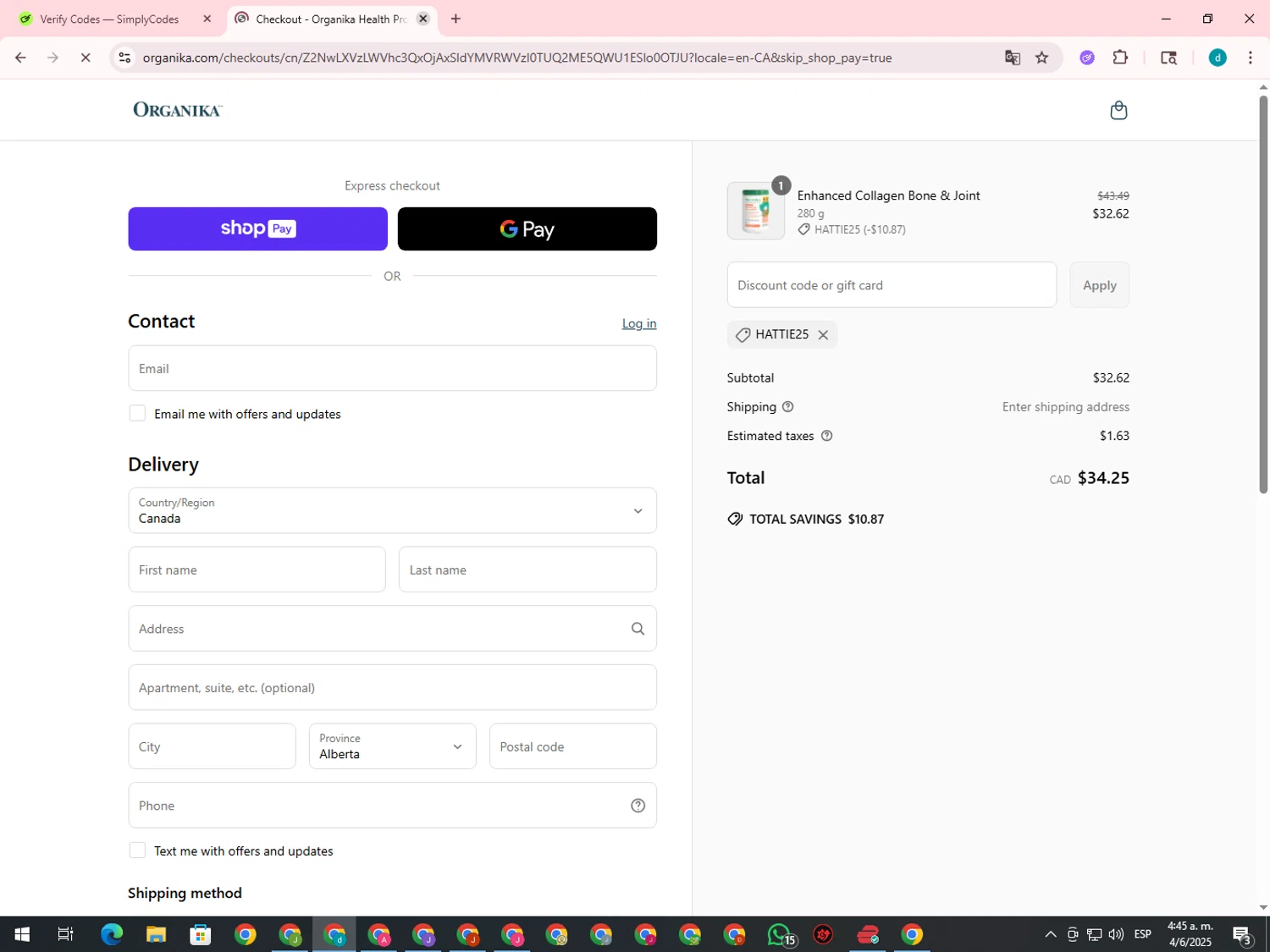Check Text me with offers and updates
The image size is (1270, 952).
coord(137,850)
